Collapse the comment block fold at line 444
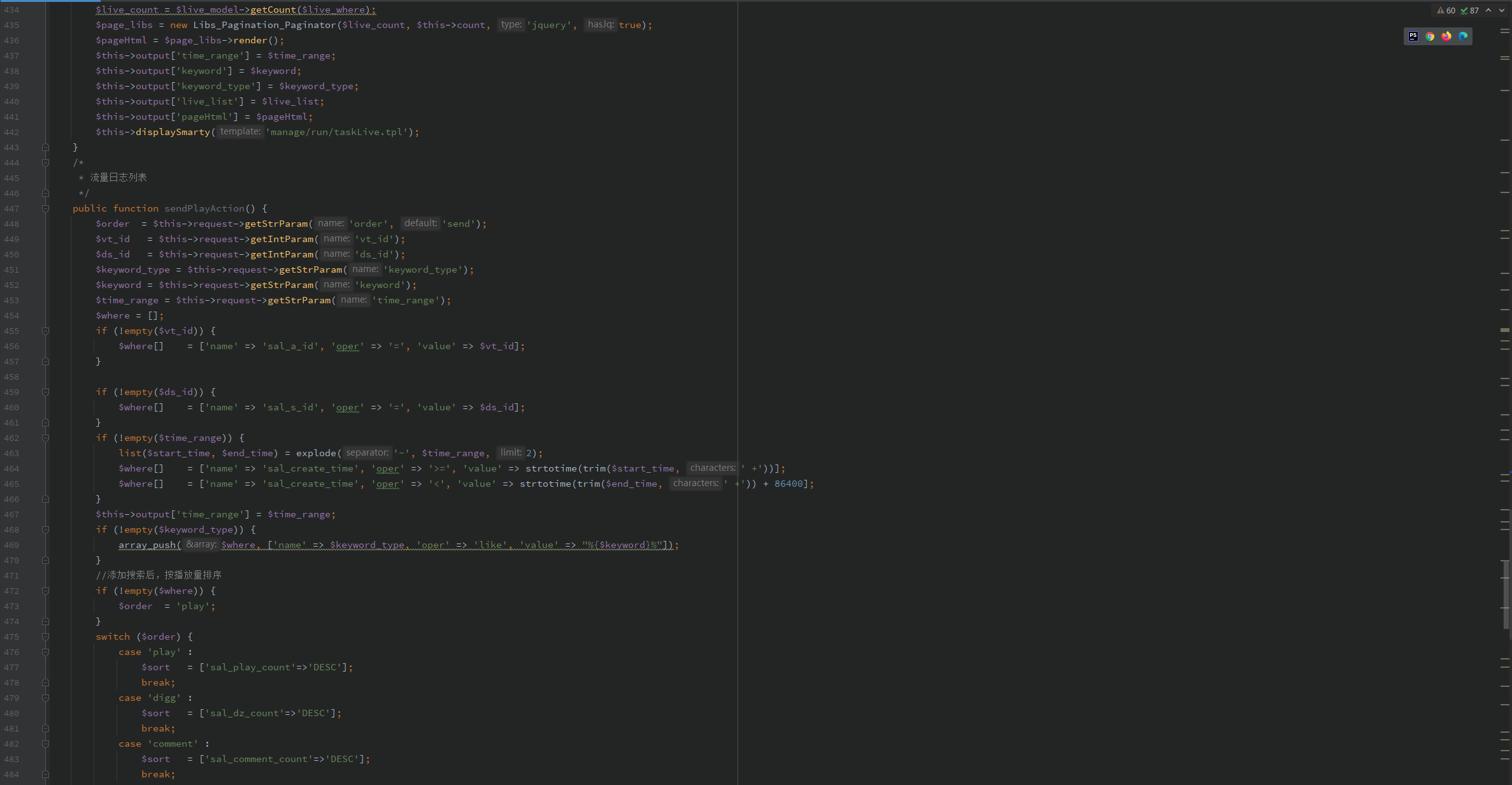Screen dimensions: 1512x785 point(45,162)
